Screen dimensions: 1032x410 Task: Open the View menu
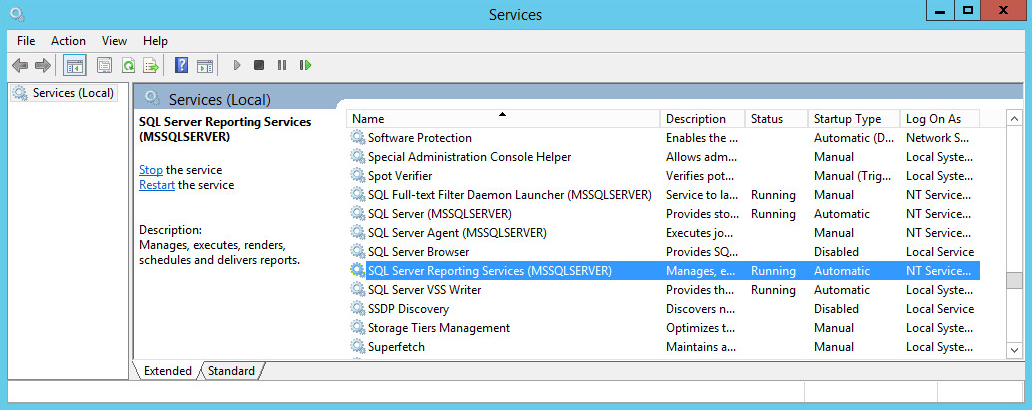coord(114,41)
